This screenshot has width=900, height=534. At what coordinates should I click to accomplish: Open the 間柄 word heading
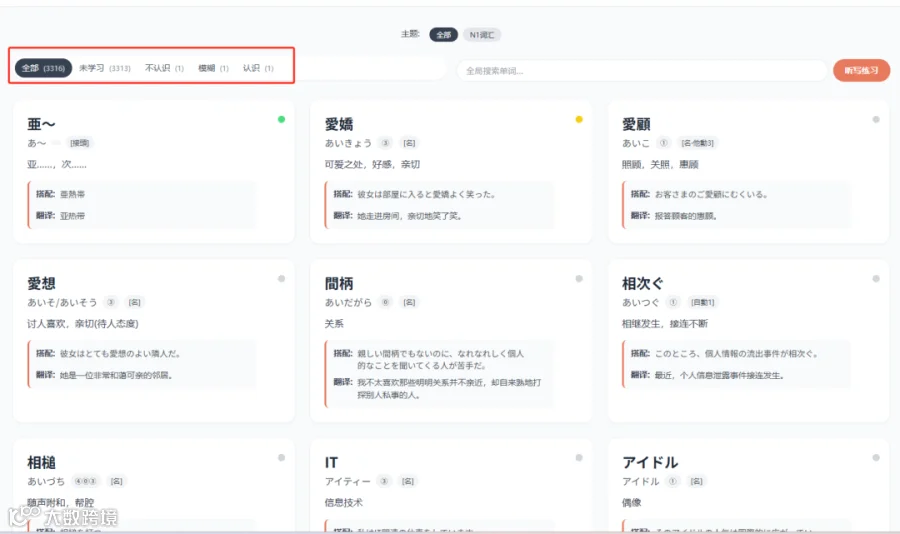point(339,283)
